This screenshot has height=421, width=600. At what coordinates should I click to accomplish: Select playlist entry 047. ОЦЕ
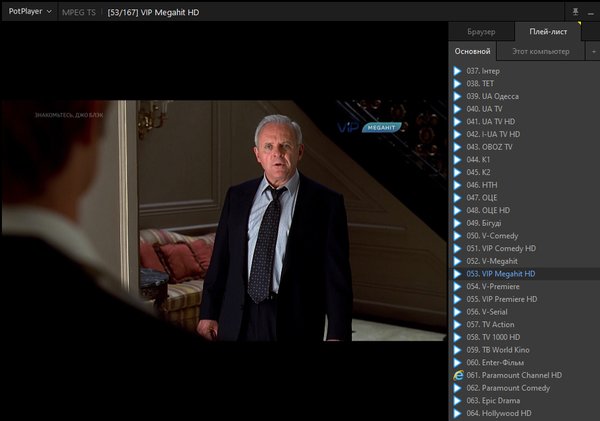pyautogui.click(x=524, y=197)
